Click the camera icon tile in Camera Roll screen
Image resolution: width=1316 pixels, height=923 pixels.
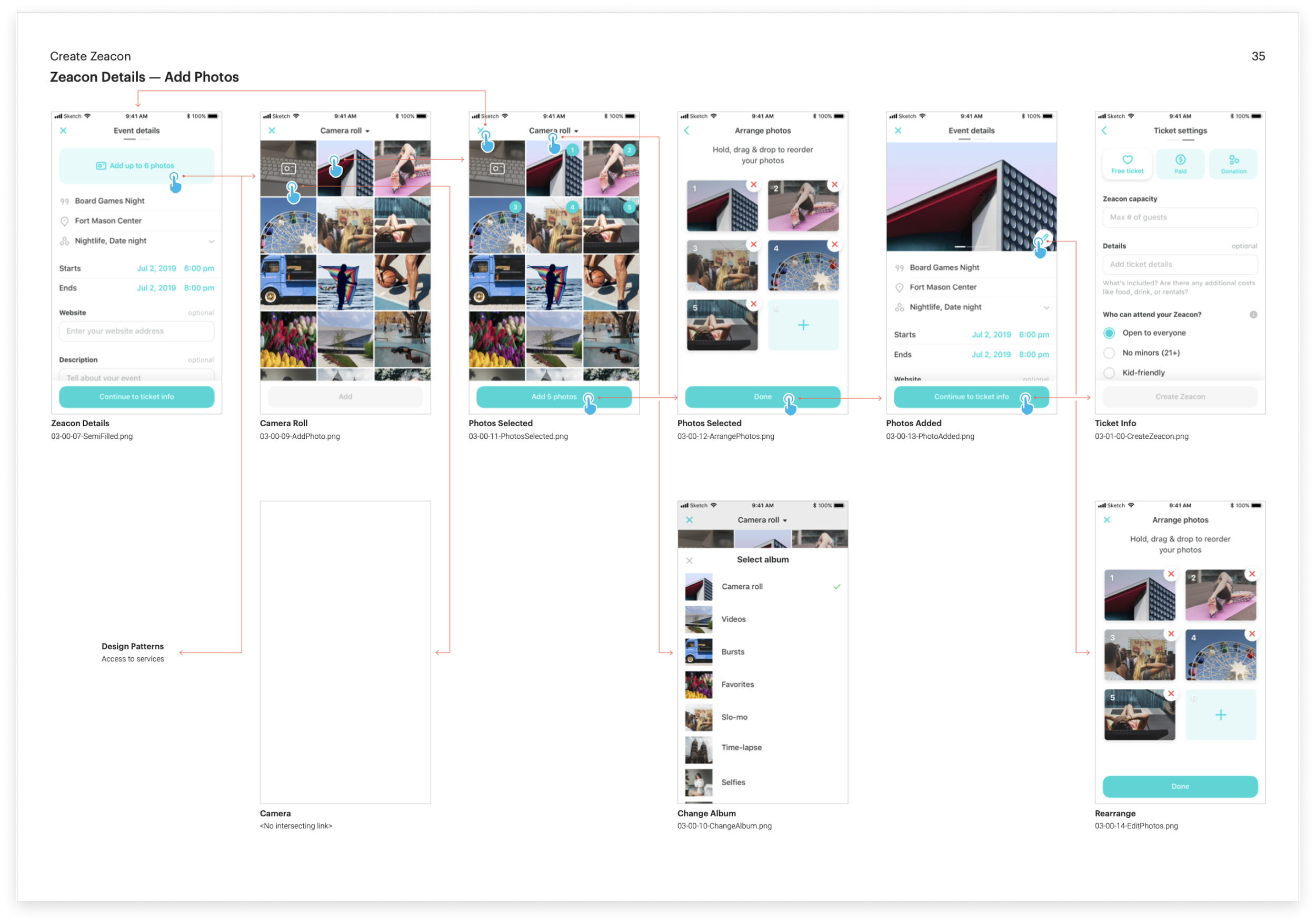(x=288, y=168)
